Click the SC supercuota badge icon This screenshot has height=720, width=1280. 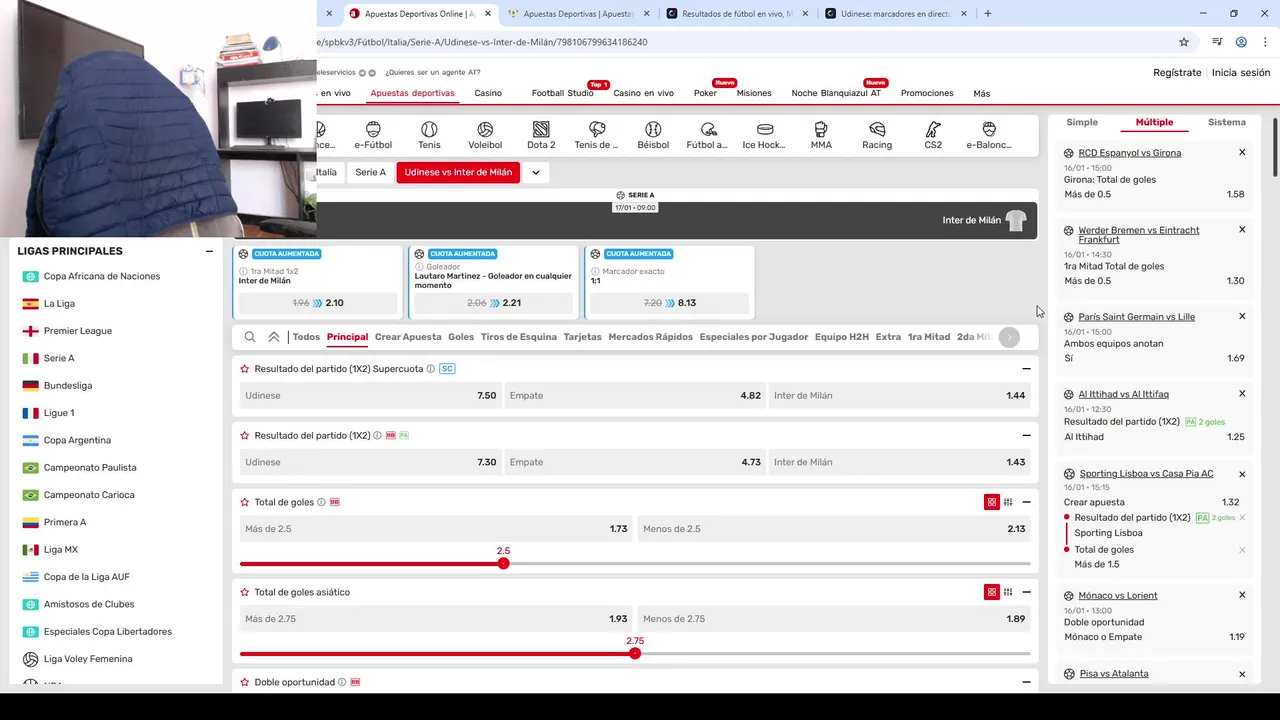pyautogui.click(x=447, y=369)
